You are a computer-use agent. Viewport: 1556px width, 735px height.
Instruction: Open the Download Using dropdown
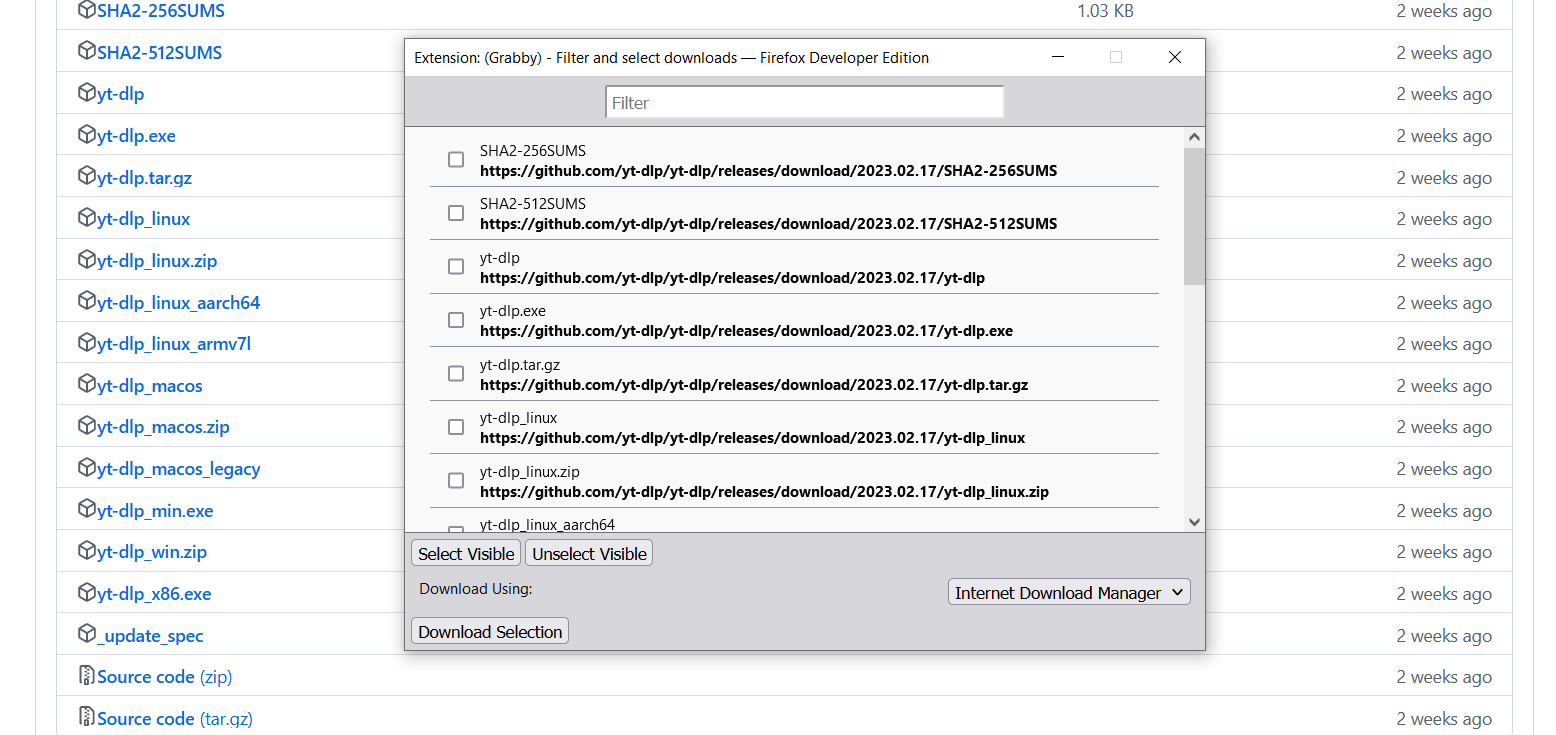(x=1069, y=593)
